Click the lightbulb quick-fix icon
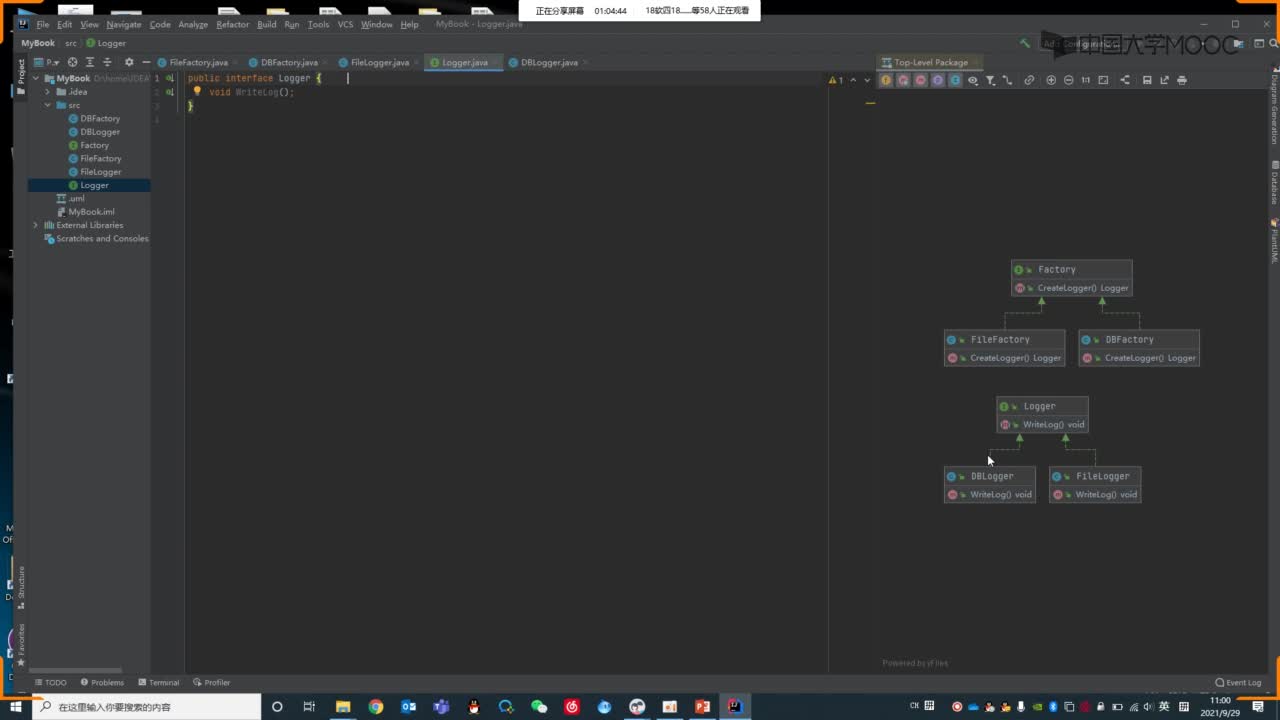Screen dimensions: 1280x720 pos(197,91)
